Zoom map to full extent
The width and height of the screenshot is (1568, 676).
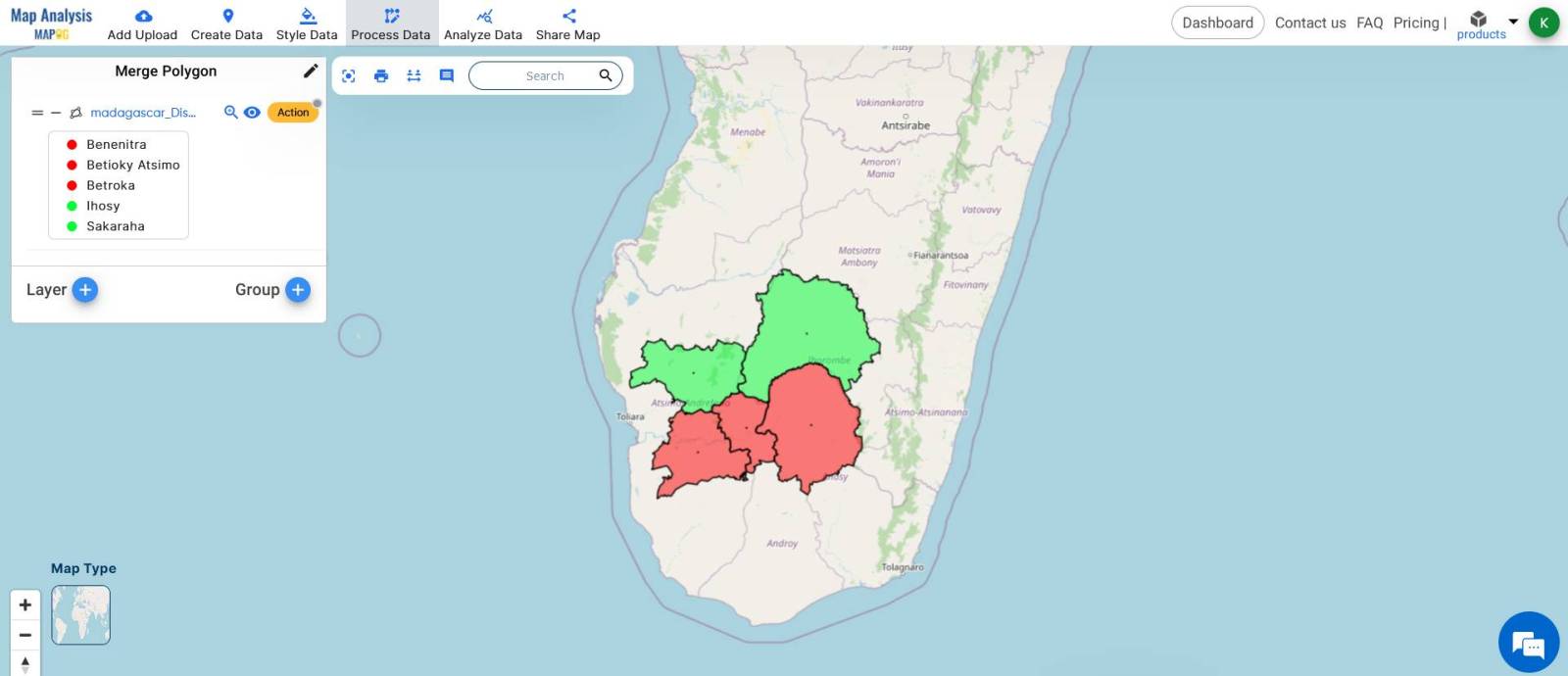pos(349,75)
